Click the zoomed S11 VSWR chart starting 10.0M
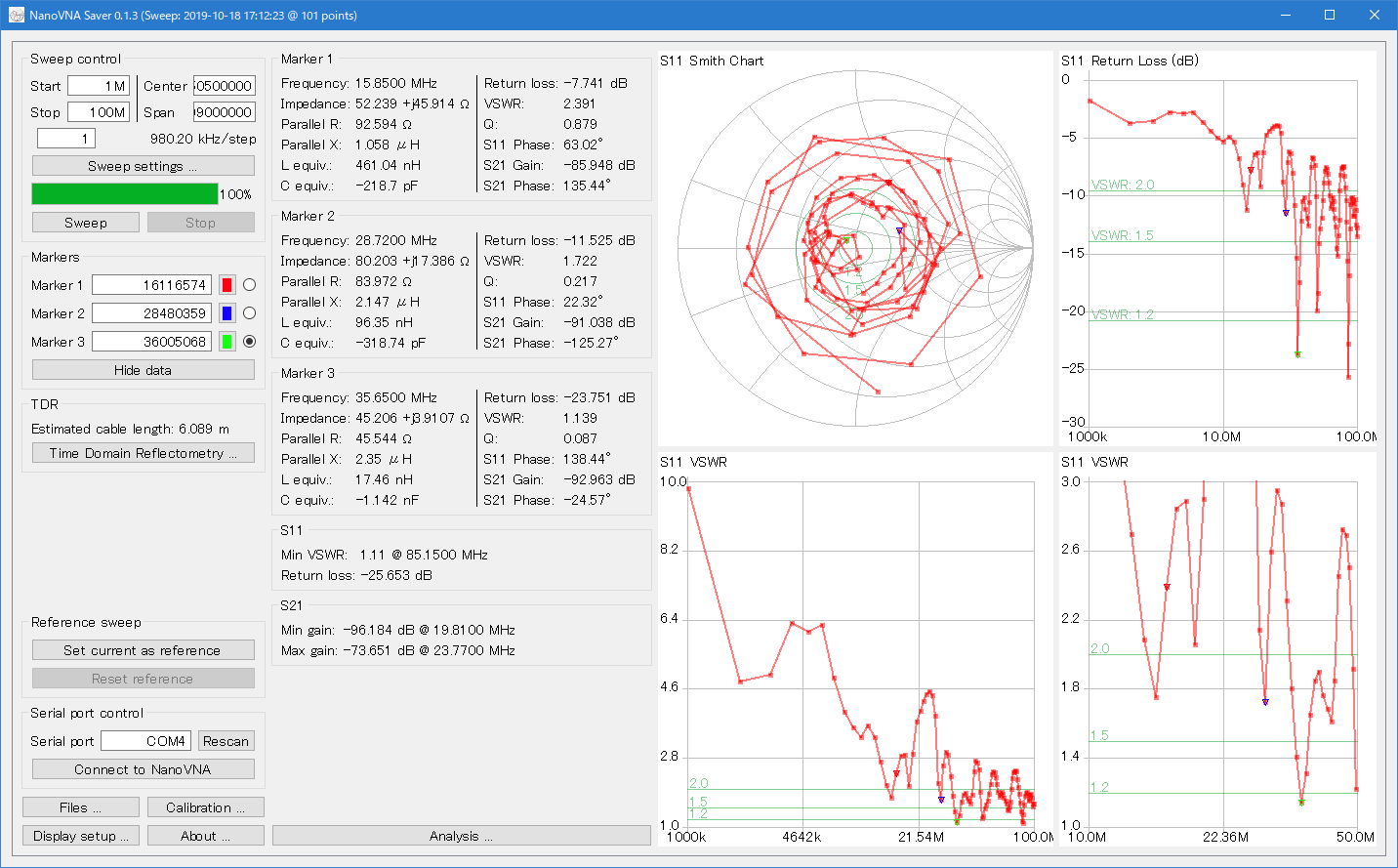Viewport: 1398px width, 868px height. click(x=1217, y=649)
